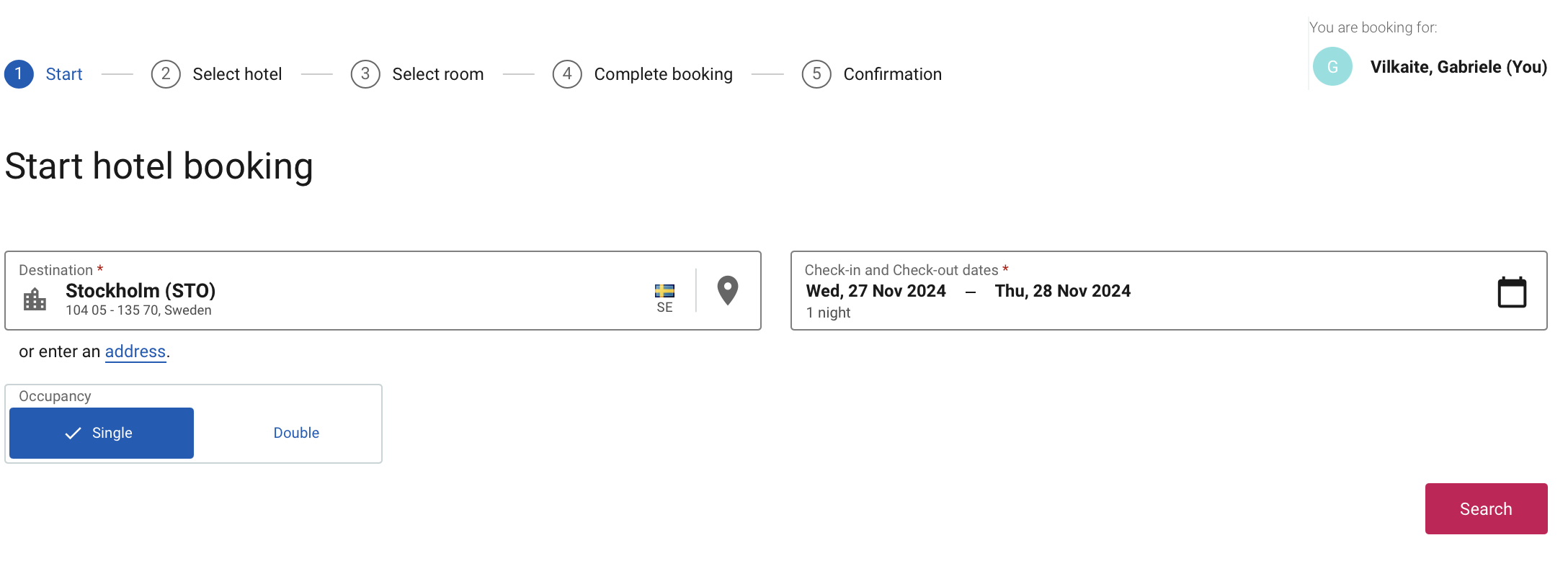Click the map pin location icon

click(x=728, y=290)
